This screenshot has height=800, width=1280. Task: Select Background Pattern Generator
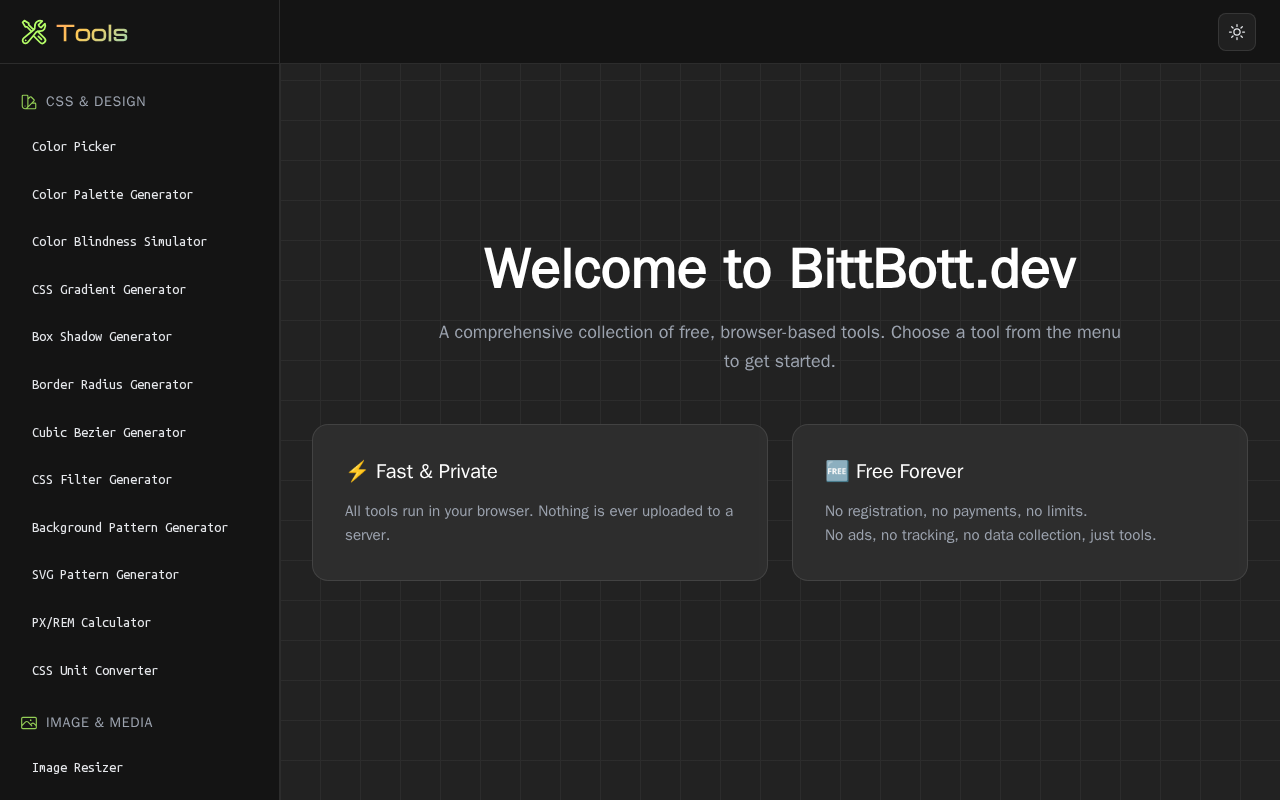(130, 528)
